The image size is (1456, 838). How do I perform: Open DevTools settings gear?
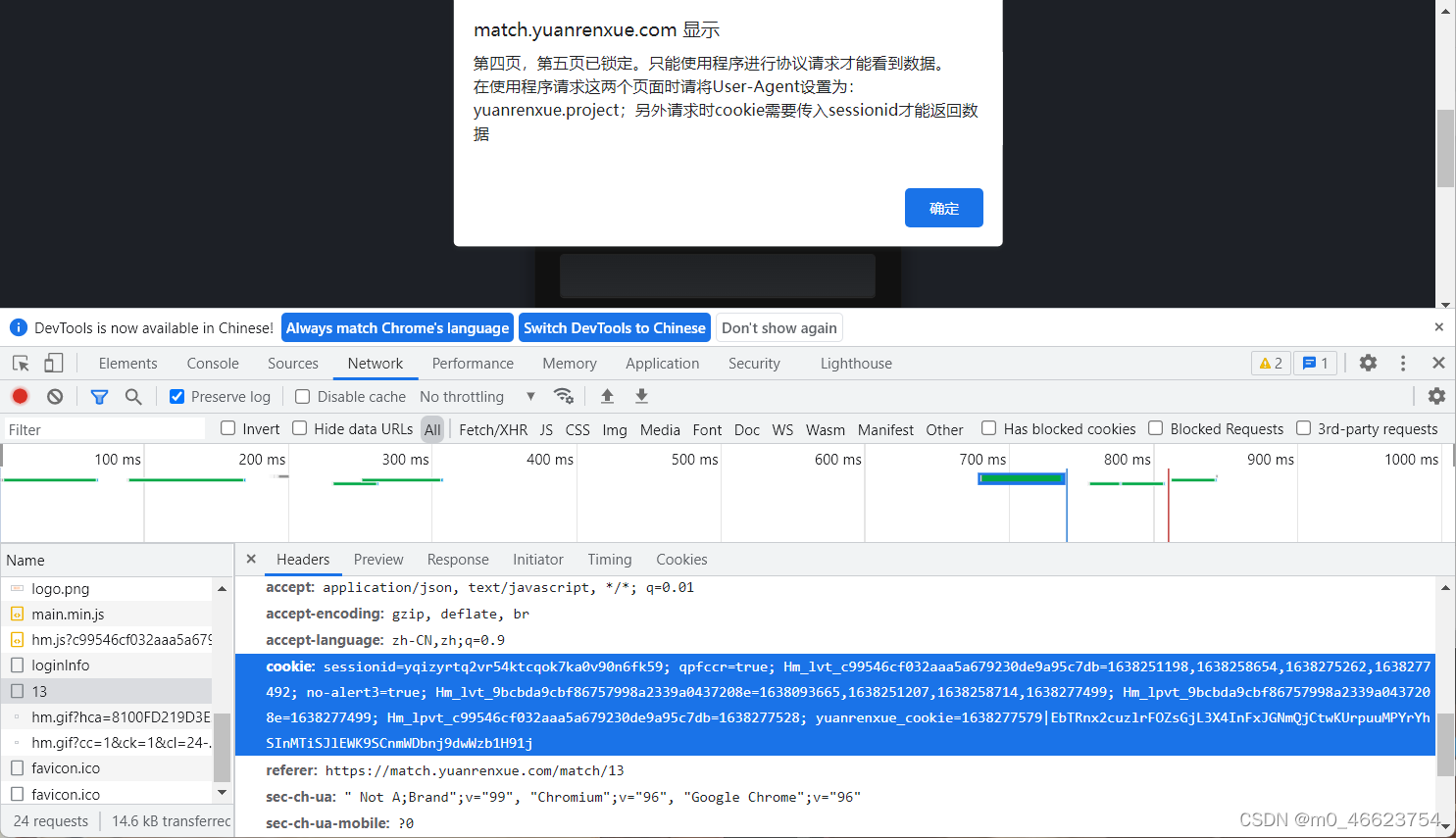tap(1368, 363)
